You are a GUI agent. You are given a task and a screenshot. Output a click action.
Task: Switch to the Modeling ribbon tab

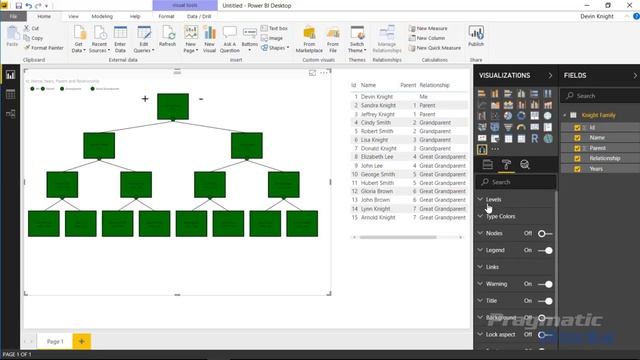[x=102, y=16]
